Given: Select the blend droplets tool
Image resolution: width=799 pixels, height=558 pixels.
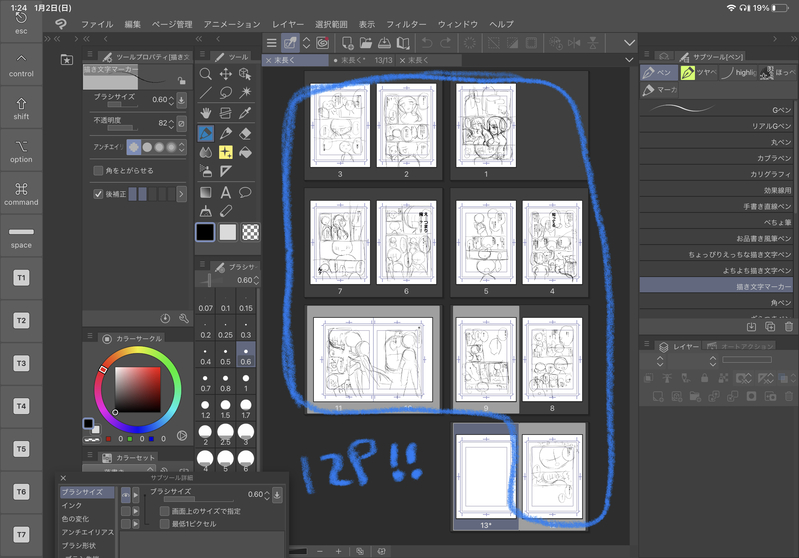Looking at the screenshot, I should (x=205, y=152).
